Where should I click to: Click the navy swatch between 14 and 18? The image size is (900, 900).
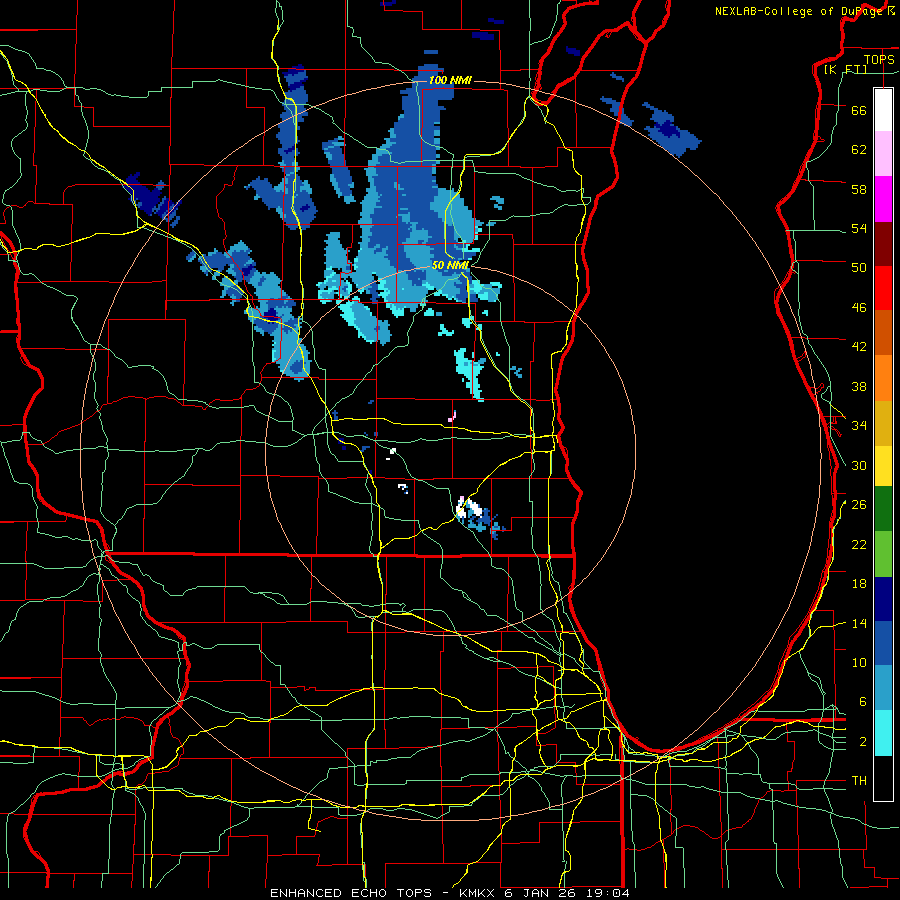coord(883,599)
